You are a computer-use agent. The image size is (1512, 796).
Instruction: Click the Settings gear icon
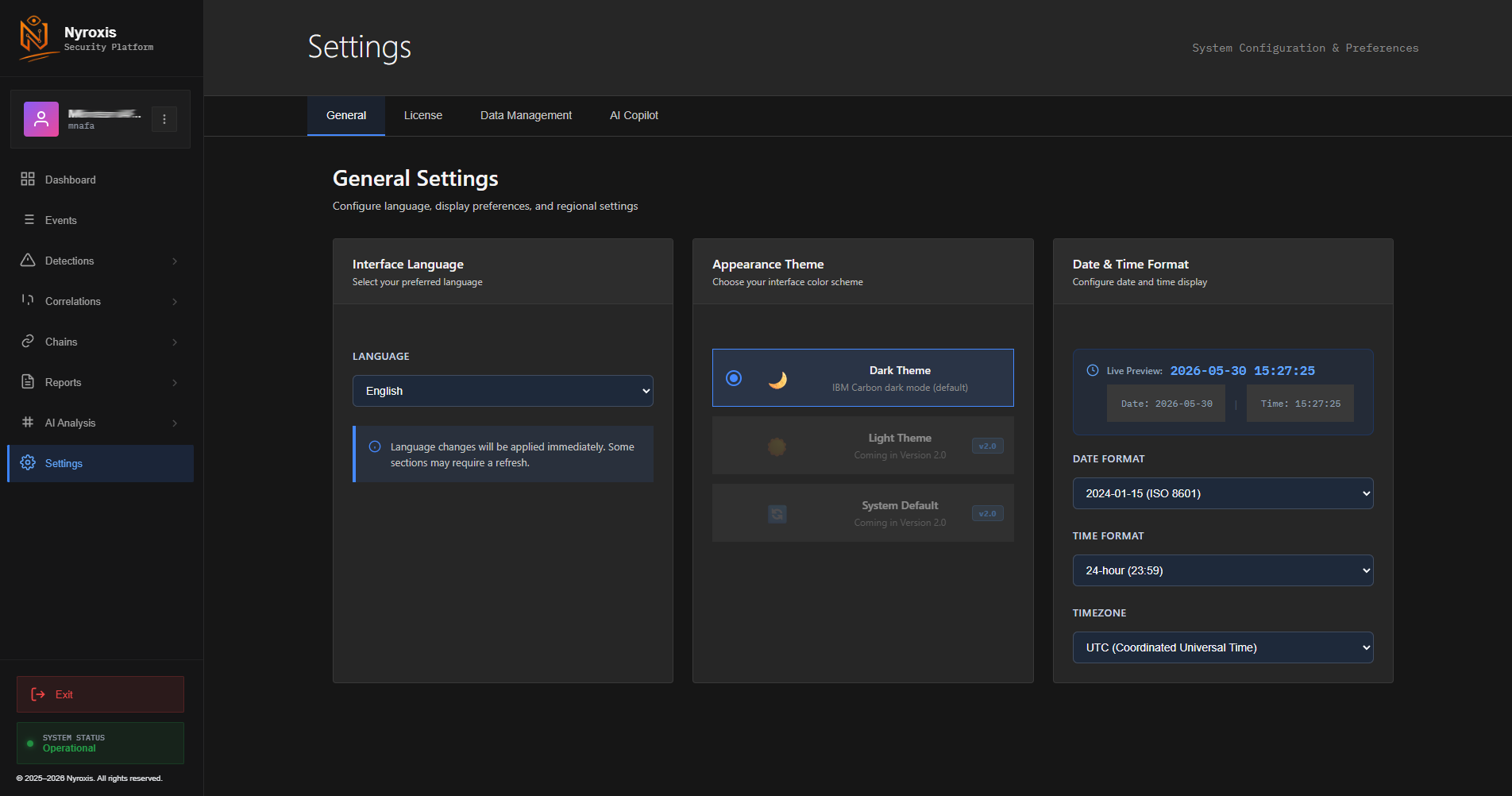click(x=28, y=463)
